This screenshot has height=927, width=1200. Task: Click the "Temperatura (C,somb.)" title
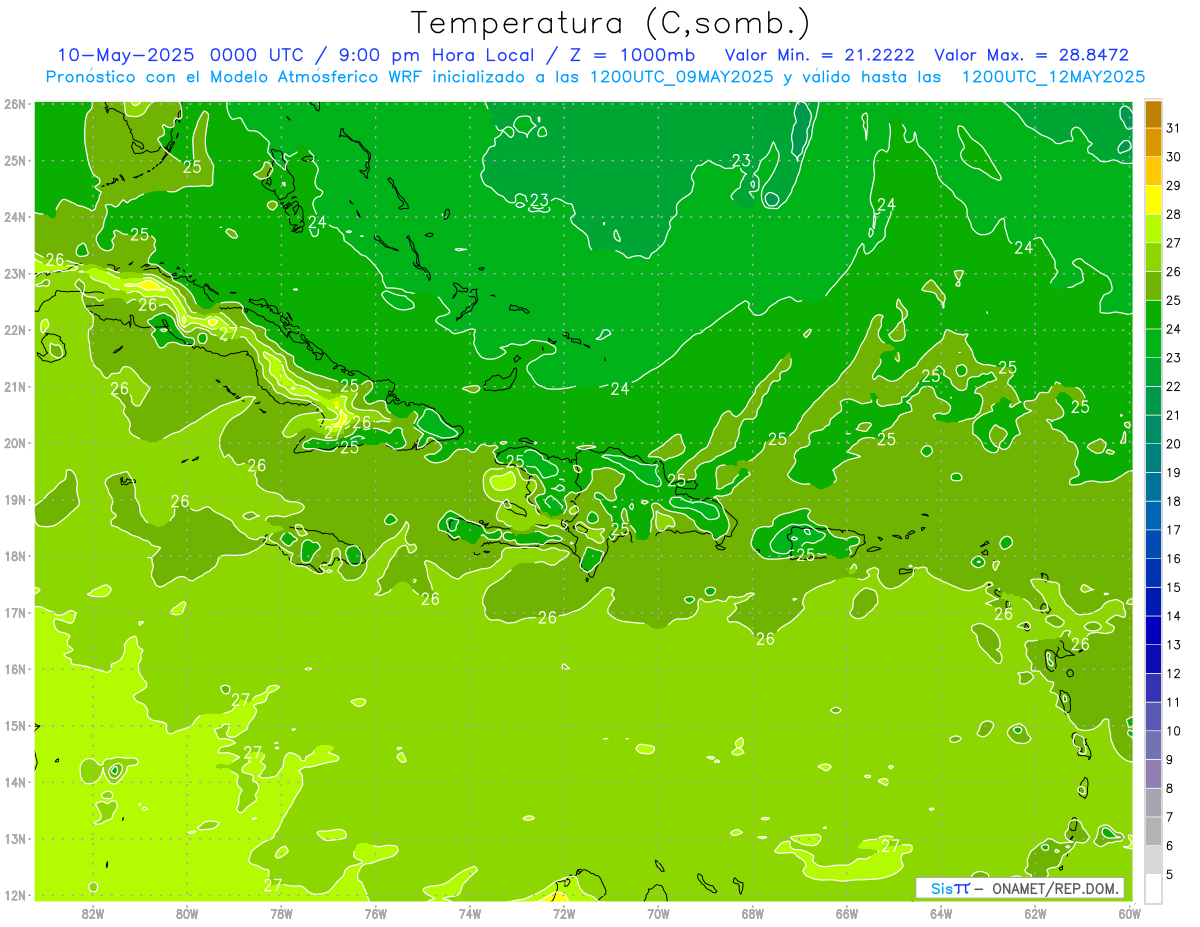(x=611, y=23)
